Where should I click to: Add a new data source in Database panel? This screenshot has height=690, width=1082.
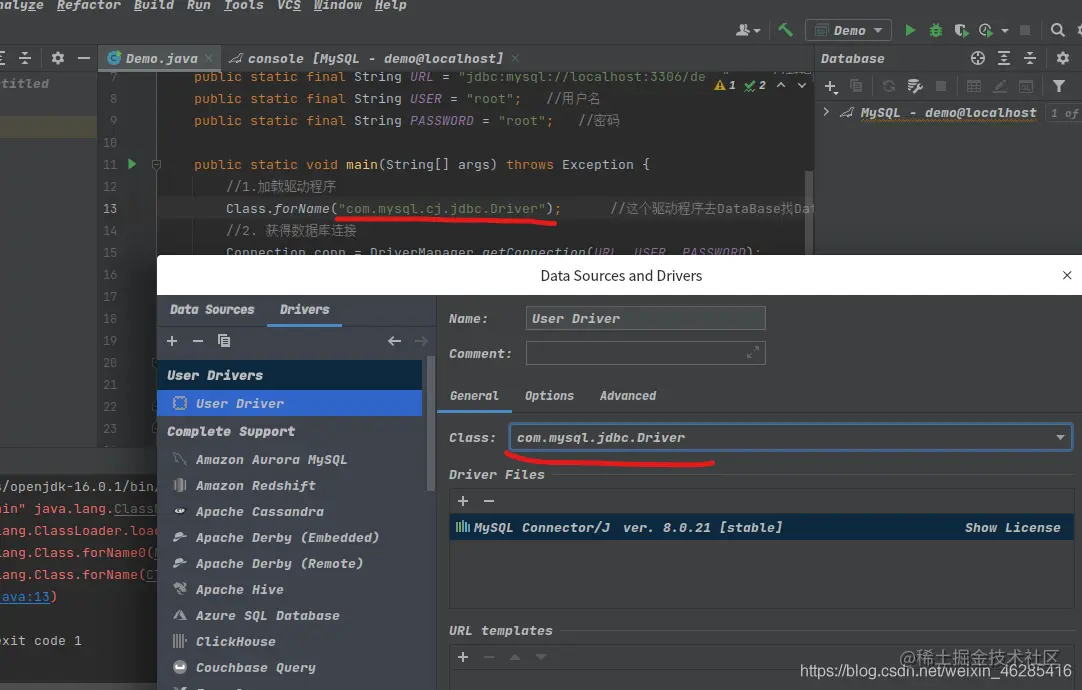(831, 86)
